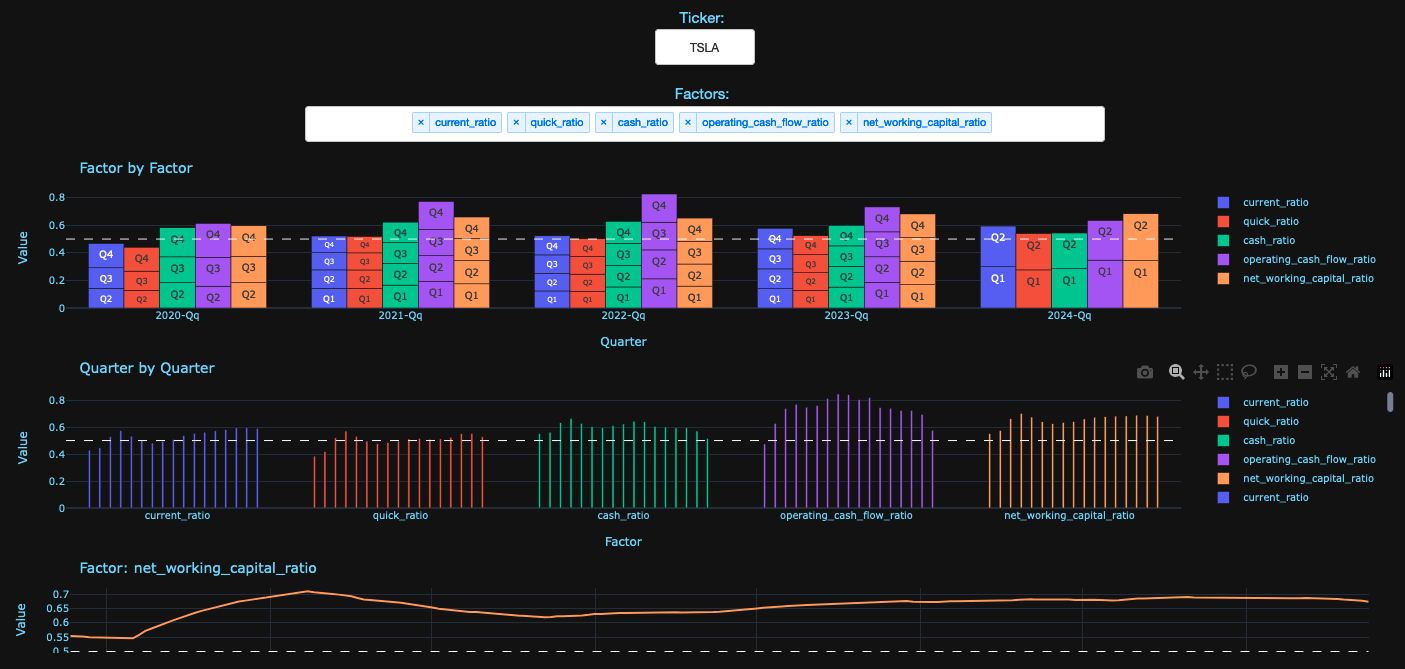This screenshot has width=1405, height=669.
Task: Click the TSLA ticker input field
Action: [704, 47]
